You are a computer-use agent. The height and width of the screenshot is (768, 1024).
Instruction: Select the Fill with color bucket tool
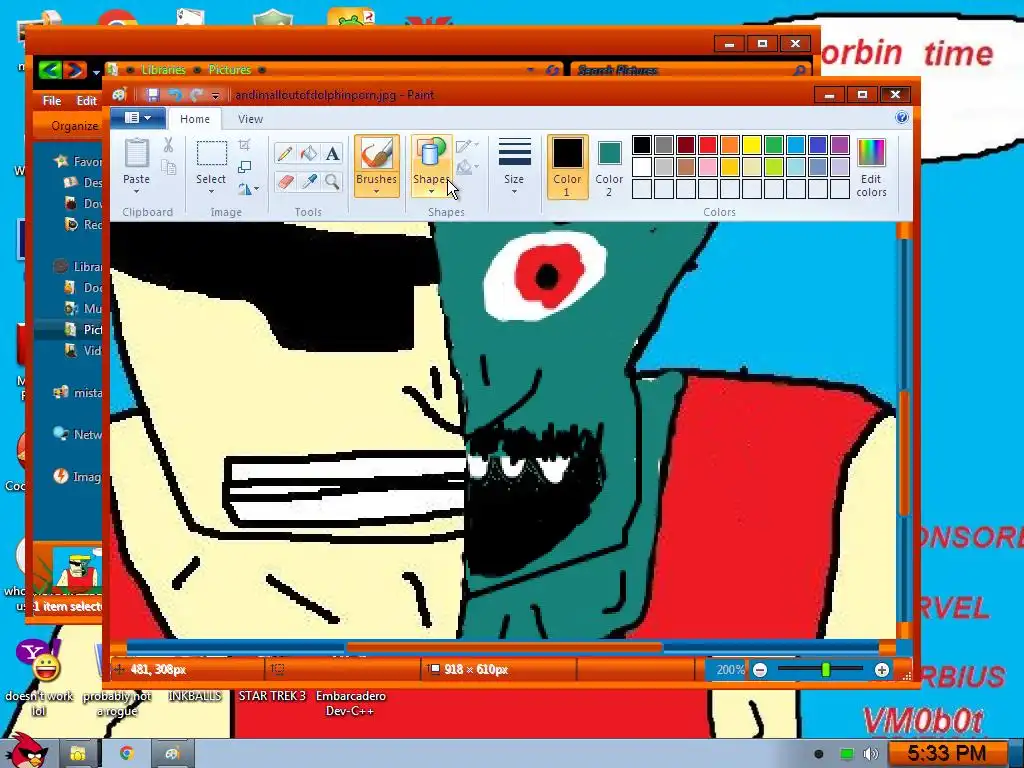click(x=308, y=153)
